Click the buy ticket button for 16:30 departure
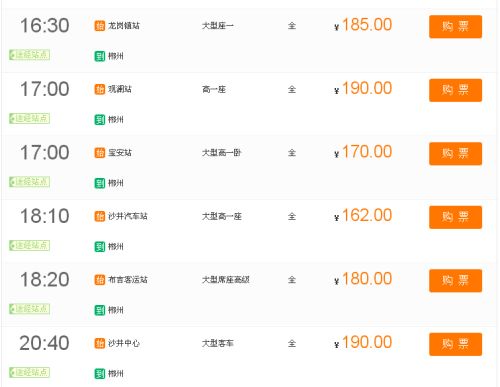 [455, 27]
